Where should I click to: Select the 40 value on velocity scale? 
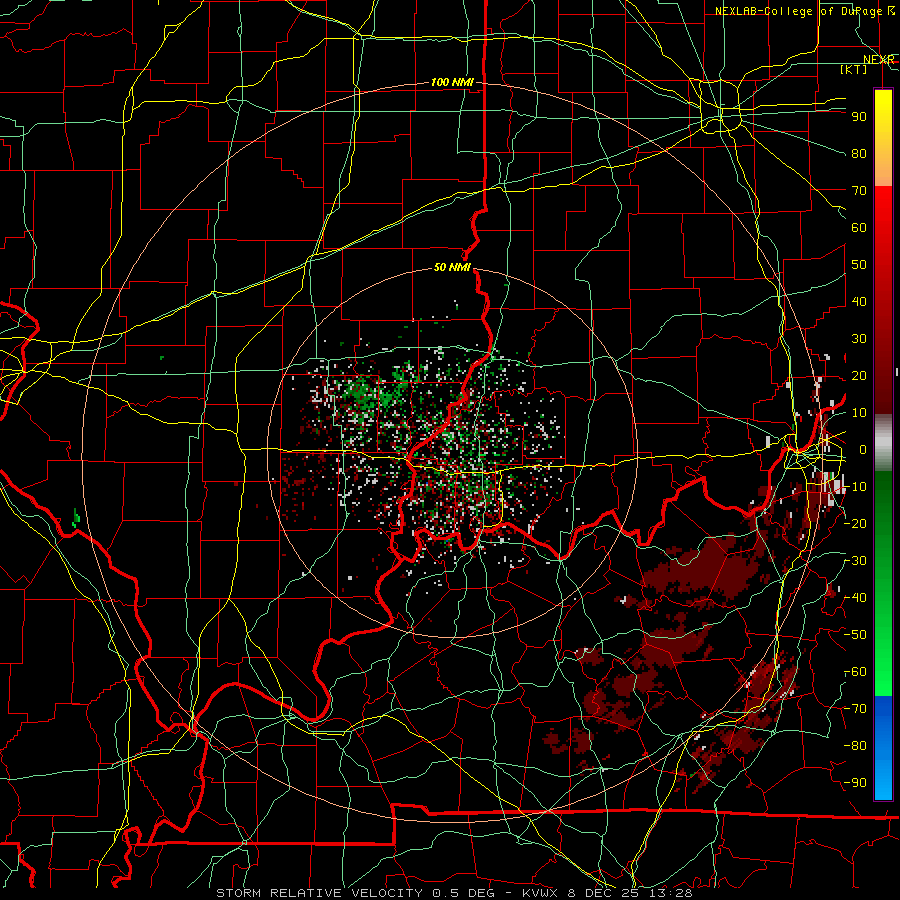coord(859,302)
